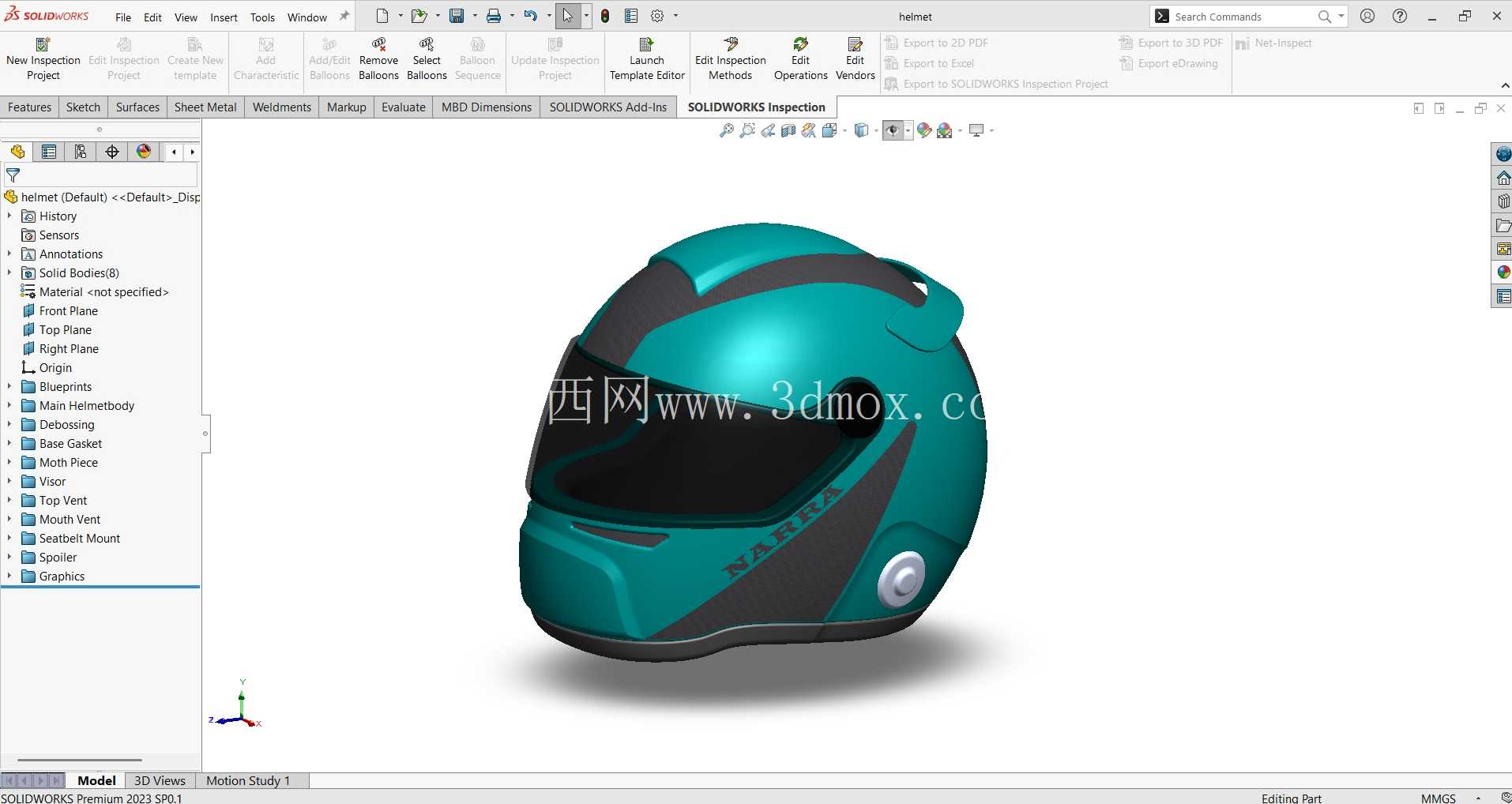Click the Open file icon
Image resolution: width=1512 pixels, height=804 pixels.
pyautogui.click(x=419, y=16)
